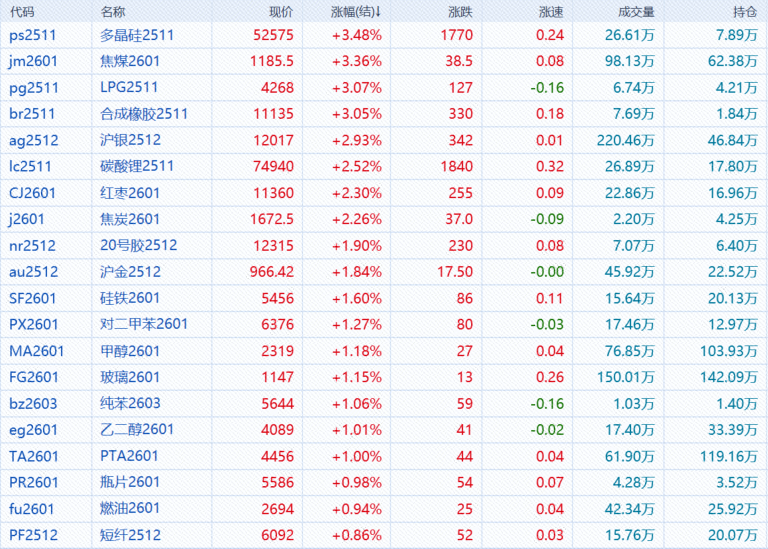
Task: Select the name 甲醇2601
Action: (x=130, y=351)
